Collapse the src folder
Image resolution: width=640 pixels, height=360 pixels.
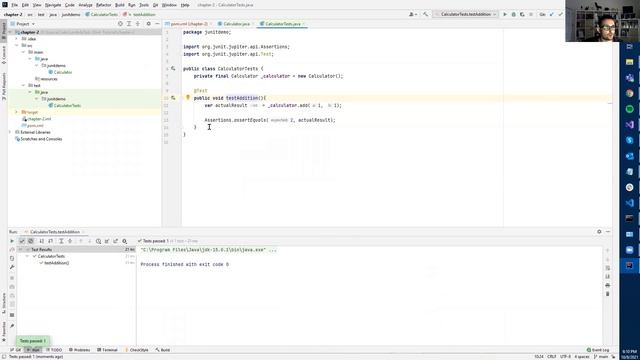point(17,45)
